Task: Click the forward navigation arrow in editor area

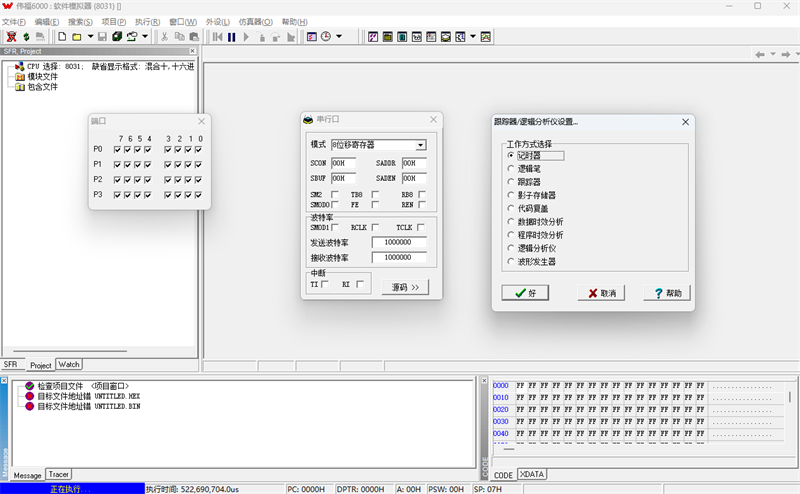Action: point(786,54)
